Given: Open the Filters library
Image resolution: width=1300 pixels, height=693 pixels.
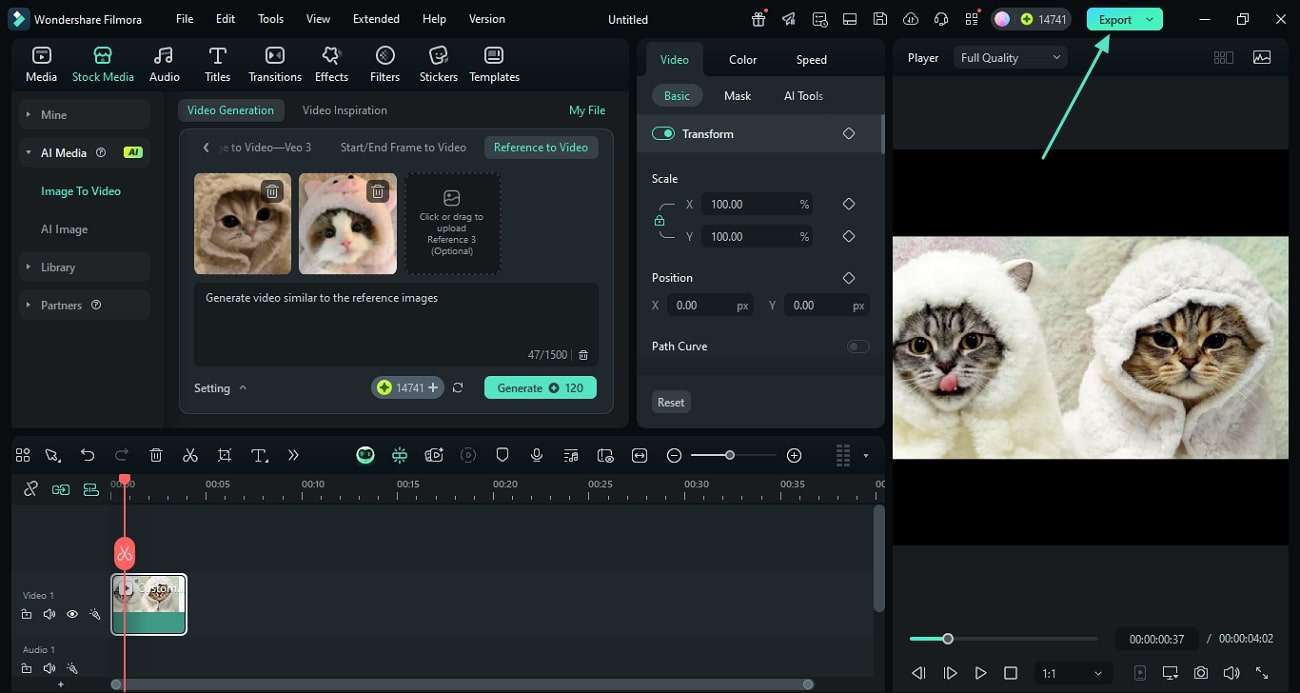Looking at the screenshot, I should [385, 64].
